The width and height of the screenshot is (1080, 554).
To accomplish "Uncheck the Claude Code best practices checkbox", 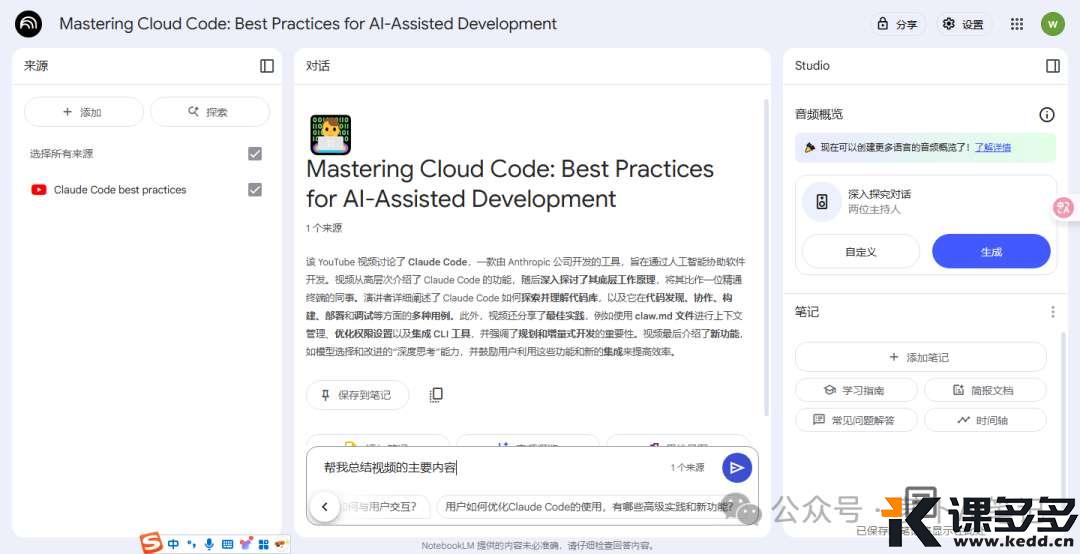I will point(255,189).
